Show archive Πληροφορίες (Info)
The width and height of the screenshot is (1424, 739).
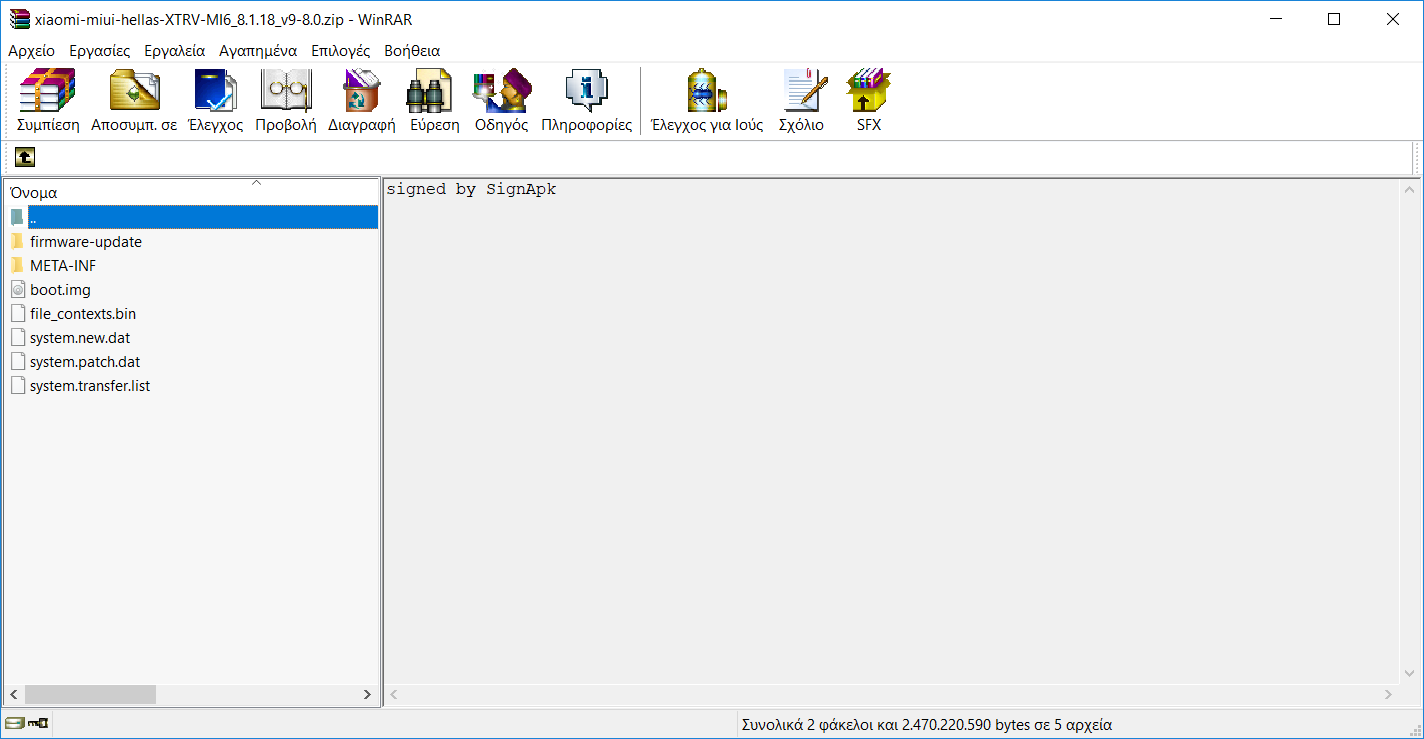click(587, 91)
